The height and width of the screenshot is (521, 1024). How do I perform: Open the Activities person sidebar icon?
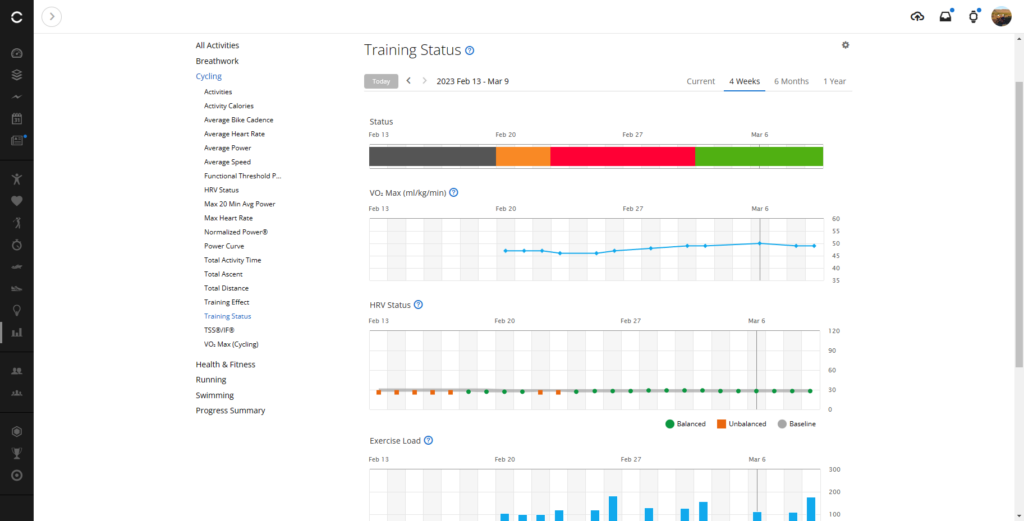click(x=17, y=178)
